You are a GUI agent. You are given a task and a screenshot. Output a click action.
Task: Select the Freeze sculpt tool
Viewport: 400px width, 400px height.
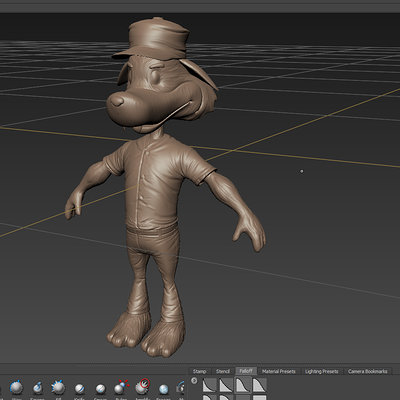[163, 389]
